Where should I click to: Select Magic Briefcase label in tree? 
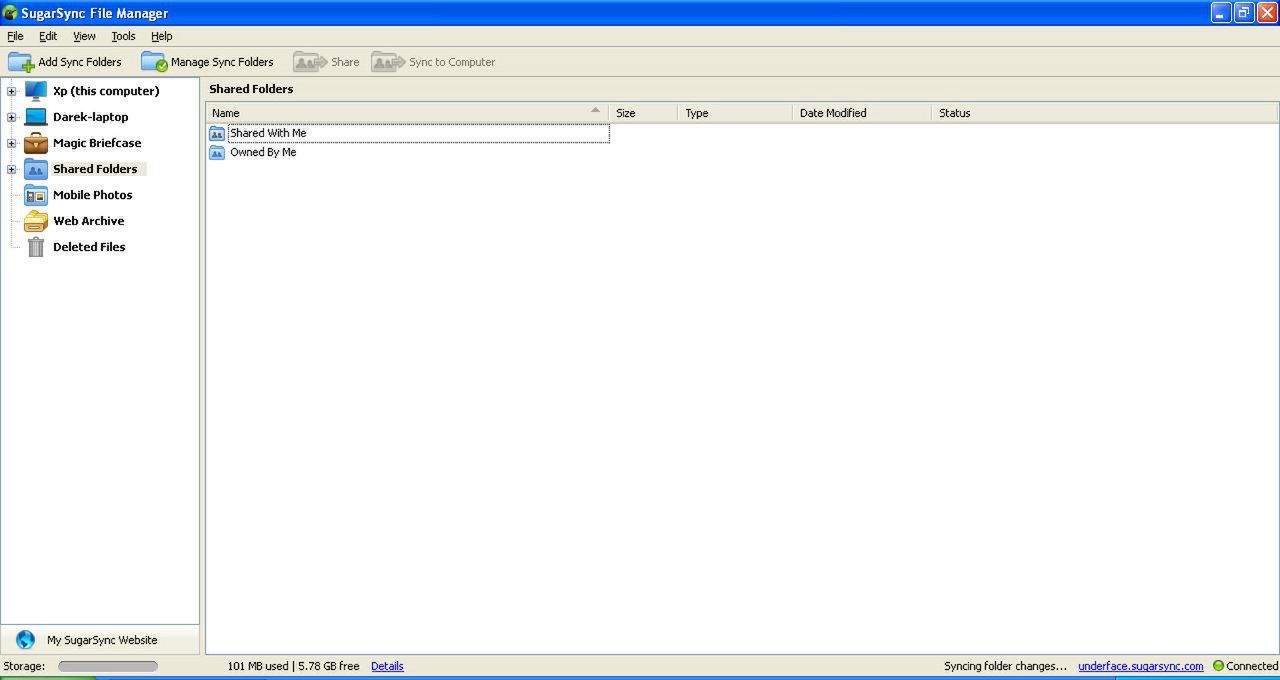coord(97,143)
